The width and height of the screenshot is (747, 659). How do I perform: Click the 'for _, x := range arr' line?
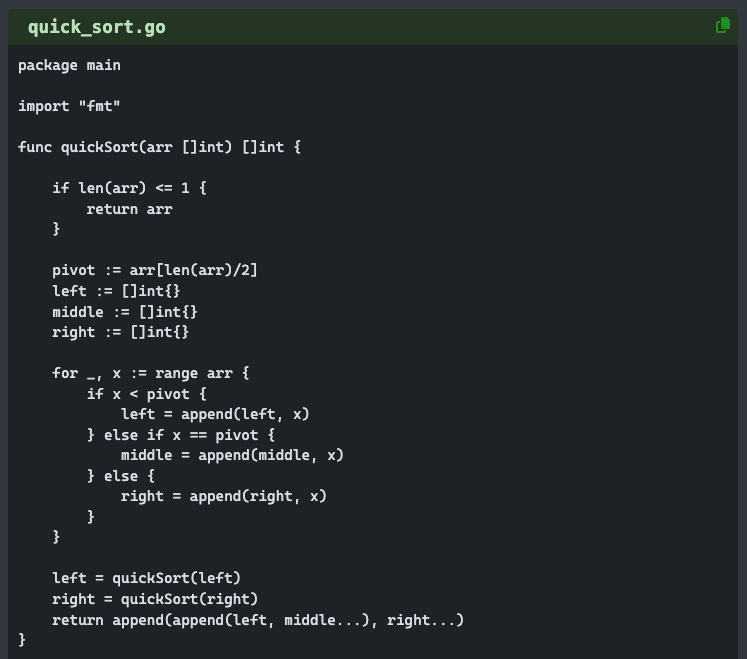(x=151, y=373)
